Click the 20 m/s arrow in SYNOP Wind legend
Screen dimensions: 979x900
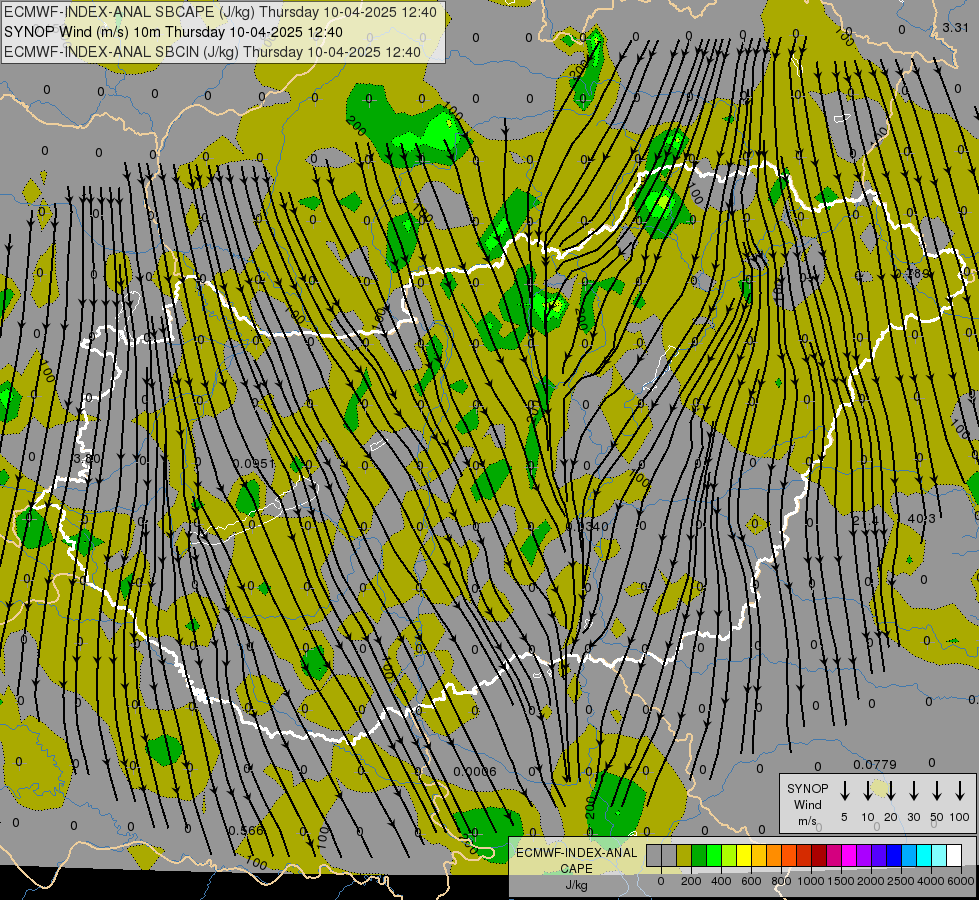(x=891, y=791)
